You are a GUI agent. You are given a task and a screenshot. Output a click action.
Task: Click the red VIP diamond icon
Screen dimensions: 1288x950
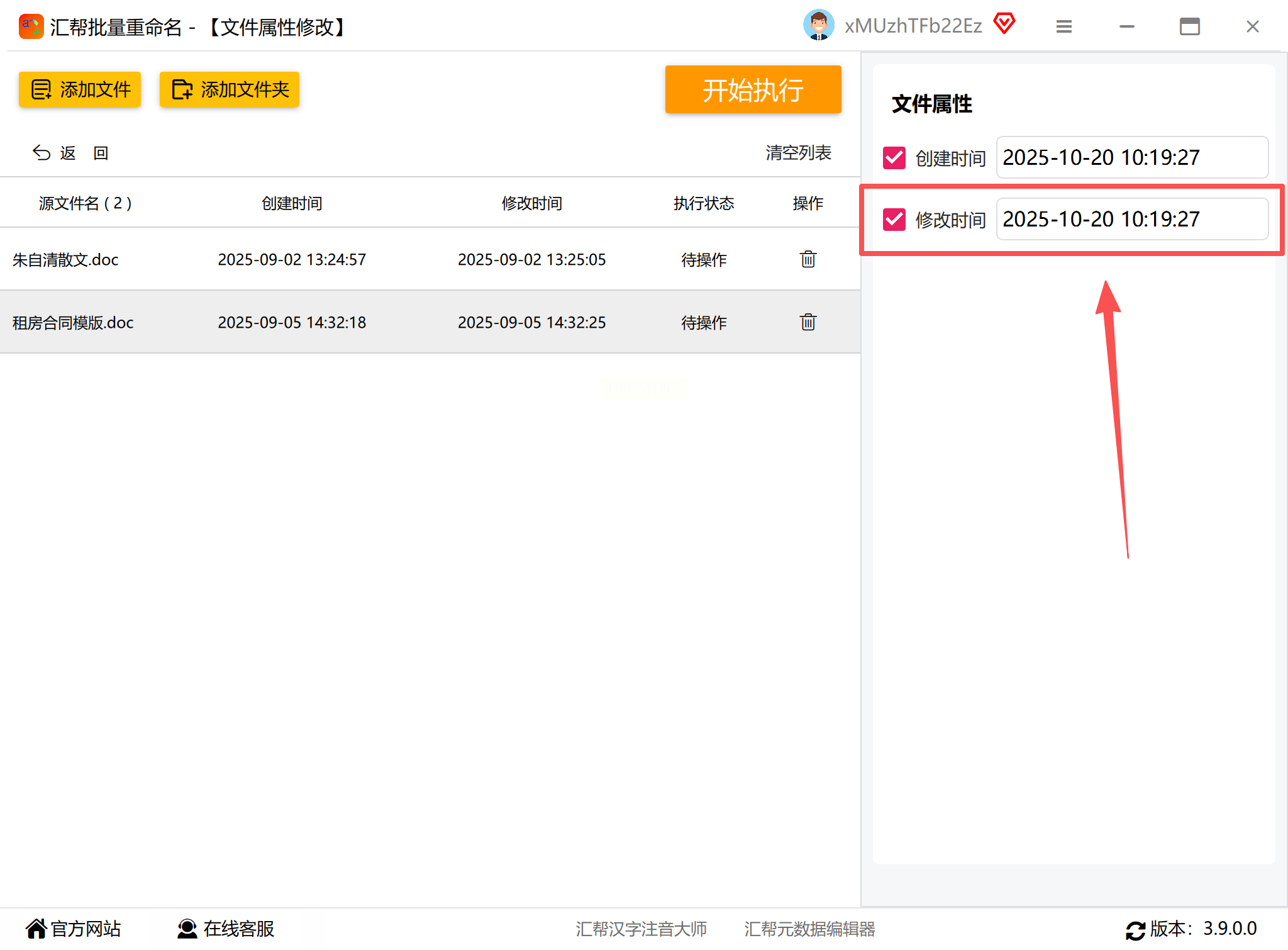coord(1004,25)
